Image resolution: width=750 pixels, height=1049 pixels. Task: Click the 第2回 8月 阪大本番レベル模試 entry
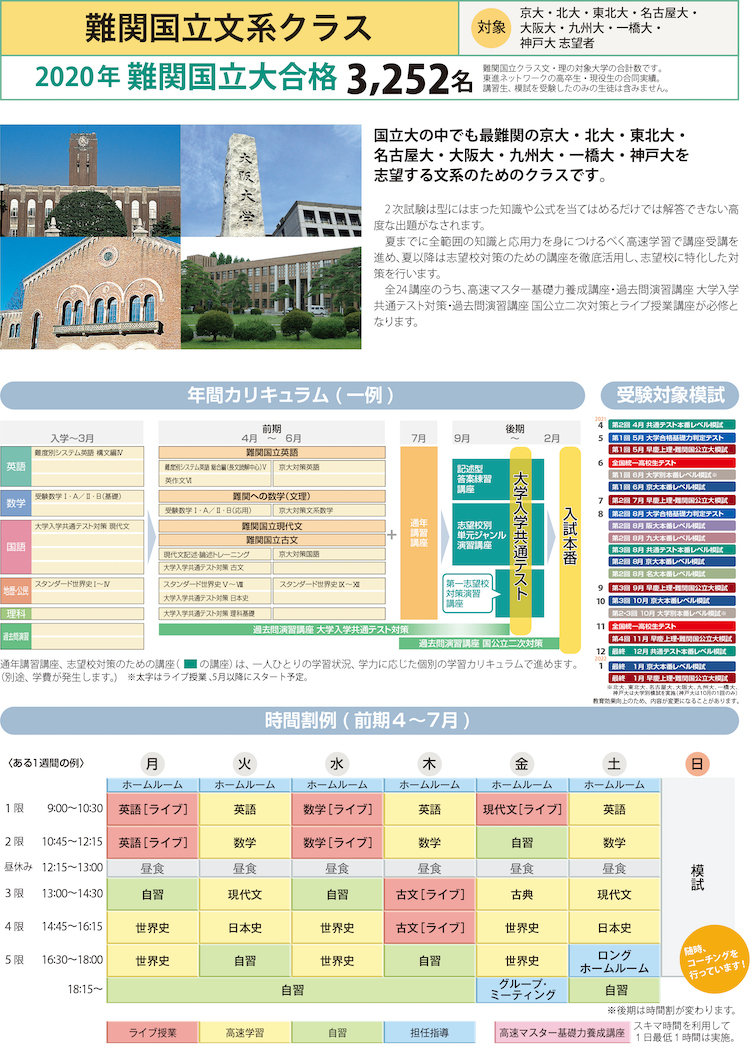pos(672,526)
